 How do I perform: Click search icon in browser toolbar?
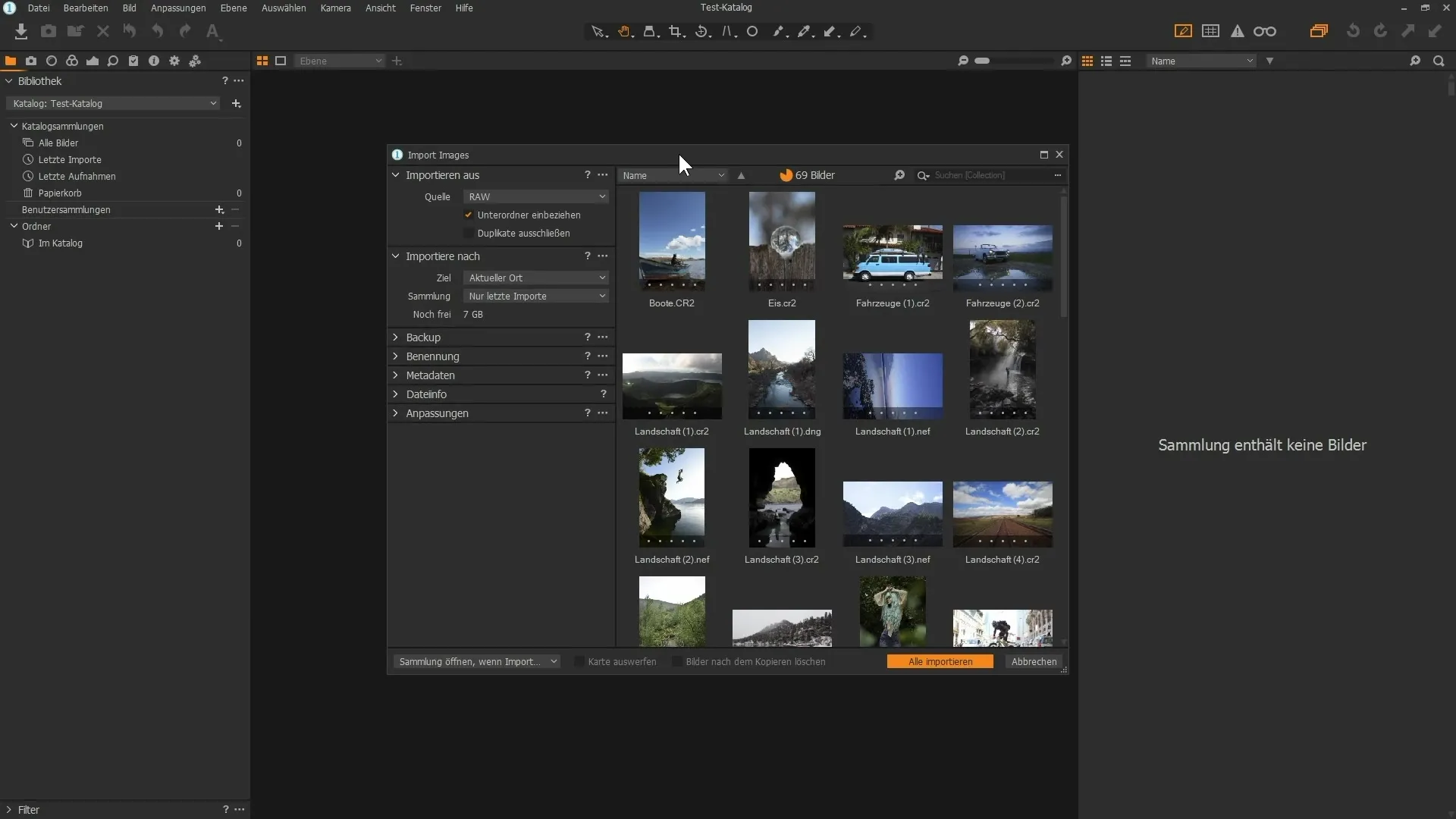pos(1439,61)
